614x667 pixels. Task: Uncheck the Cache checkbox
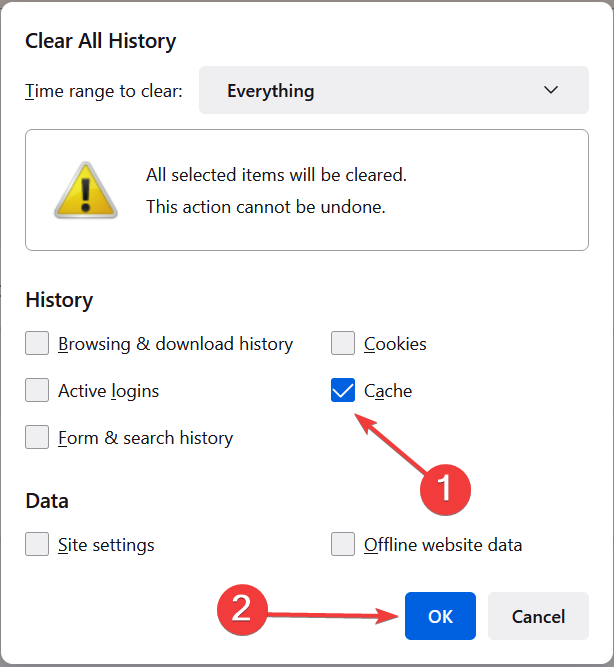(x=343, y=390)
